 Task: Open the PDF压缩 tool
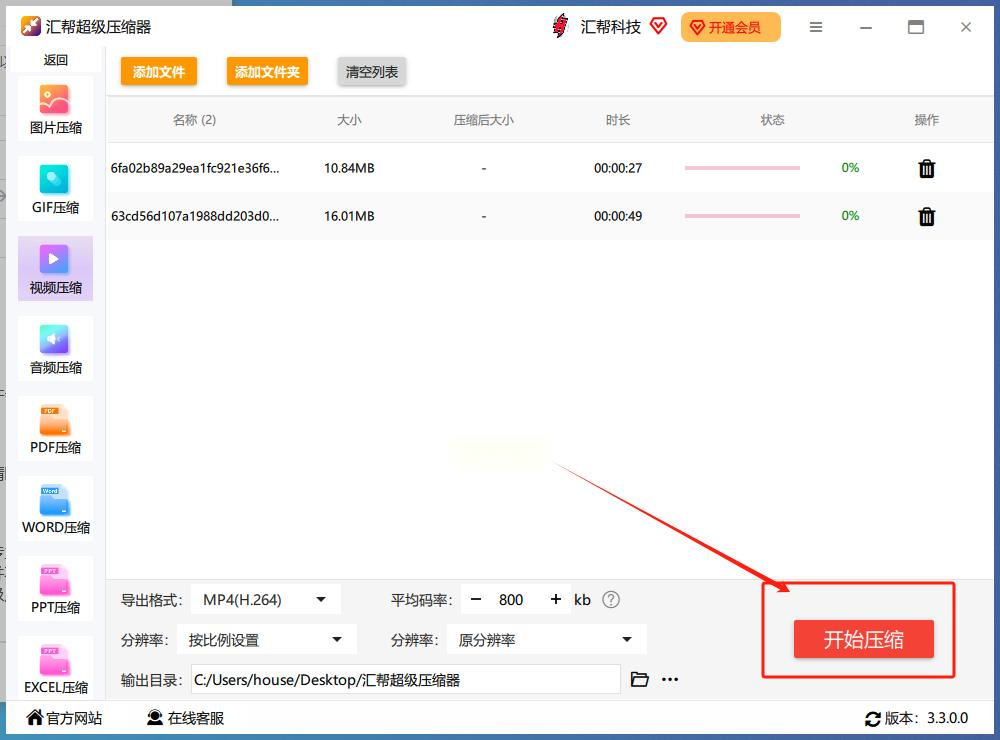(55, 428)
